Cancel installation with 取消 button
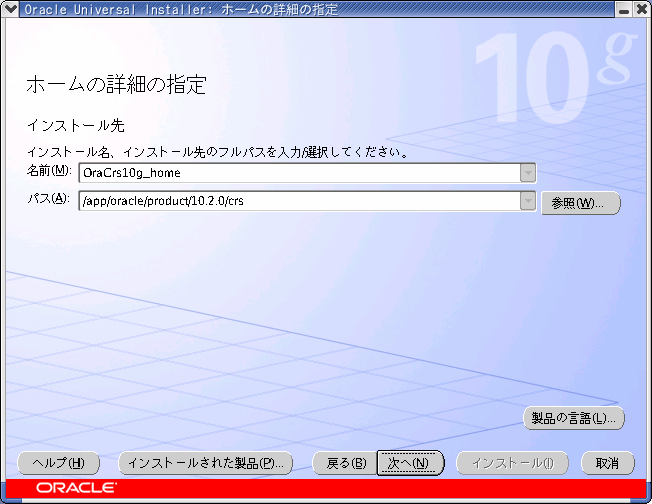This screenshot has height=504, width=652. click(x=608, y=463)
